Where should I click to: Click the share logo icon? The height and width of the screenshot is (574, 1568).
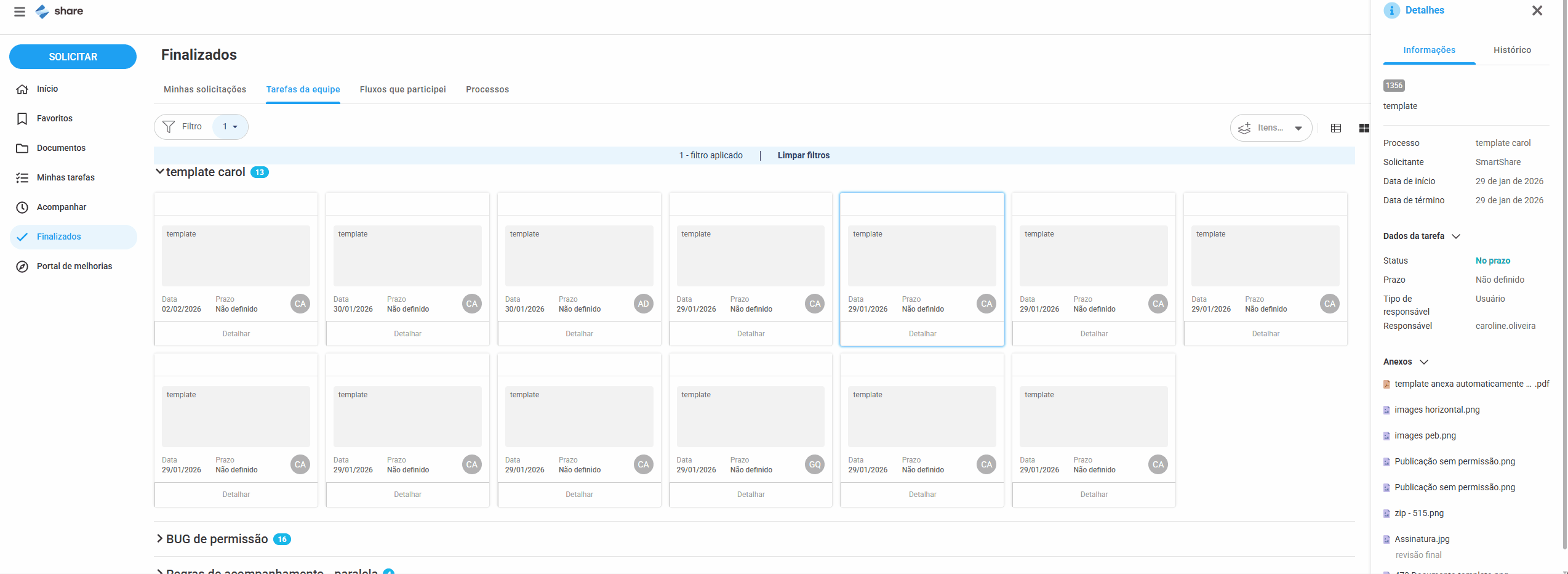[x=42, y=12]
